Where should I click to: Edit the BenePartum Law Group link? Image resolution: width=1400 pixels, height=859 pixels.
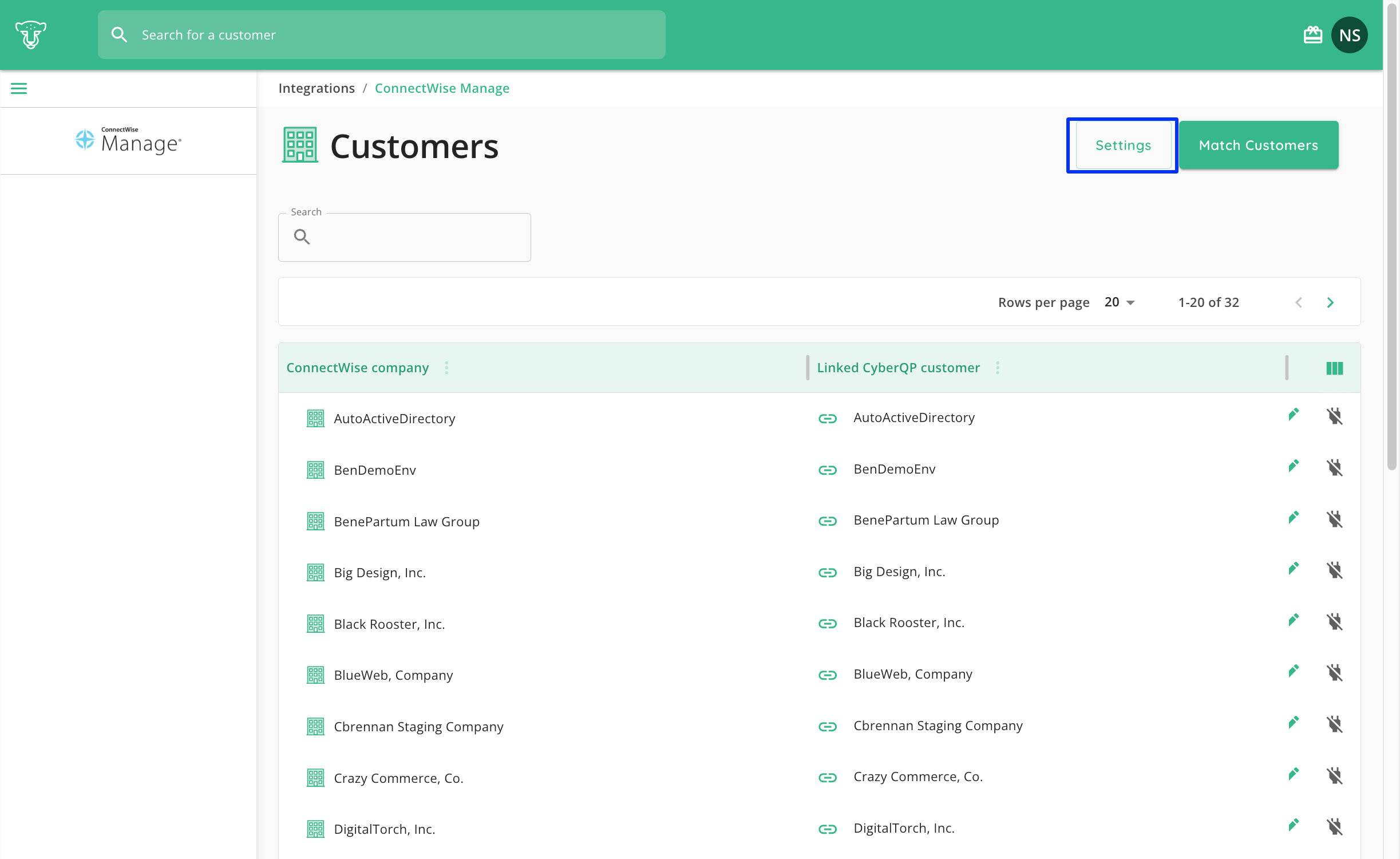click(x=1293, y=518)
